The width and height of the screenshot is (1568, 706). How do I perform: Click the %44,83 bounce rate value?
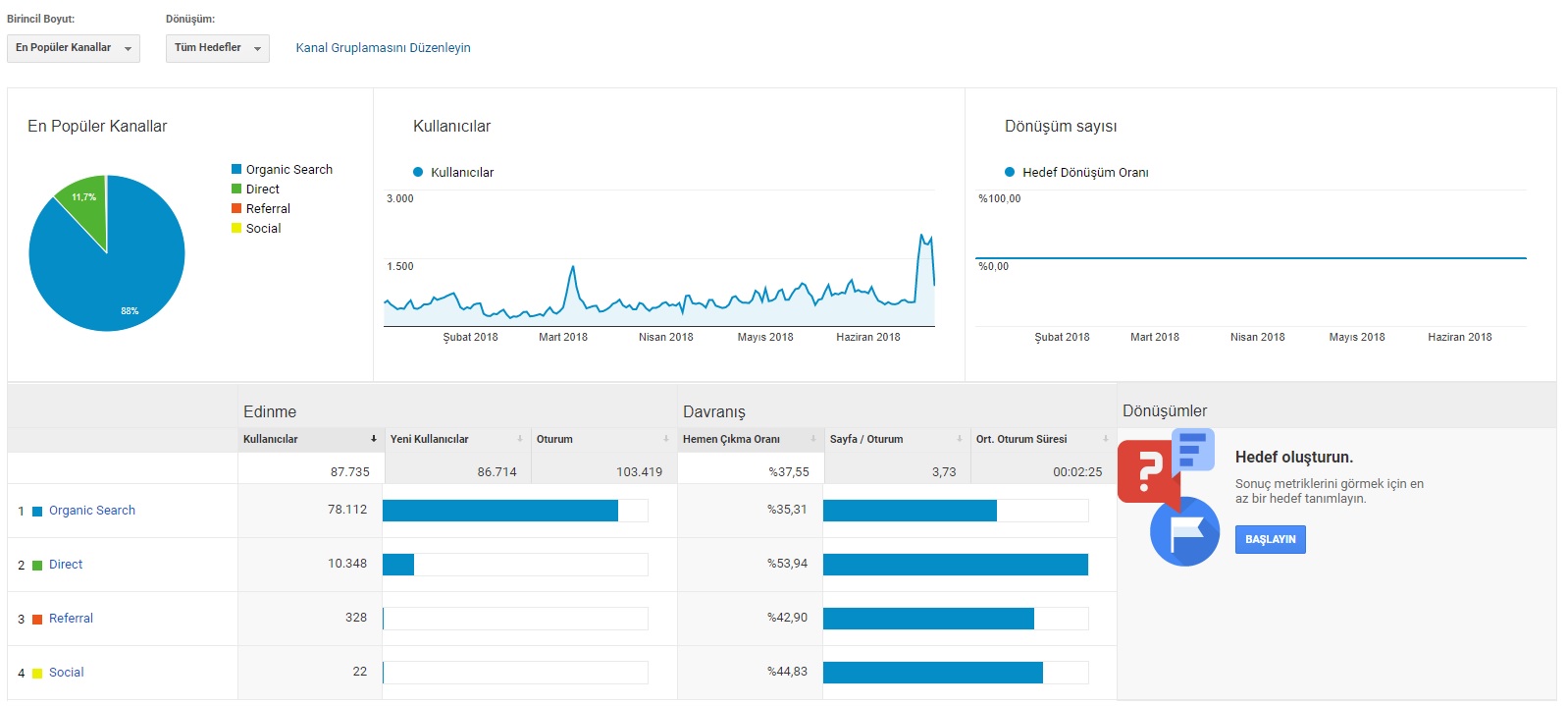coord(787,672)
